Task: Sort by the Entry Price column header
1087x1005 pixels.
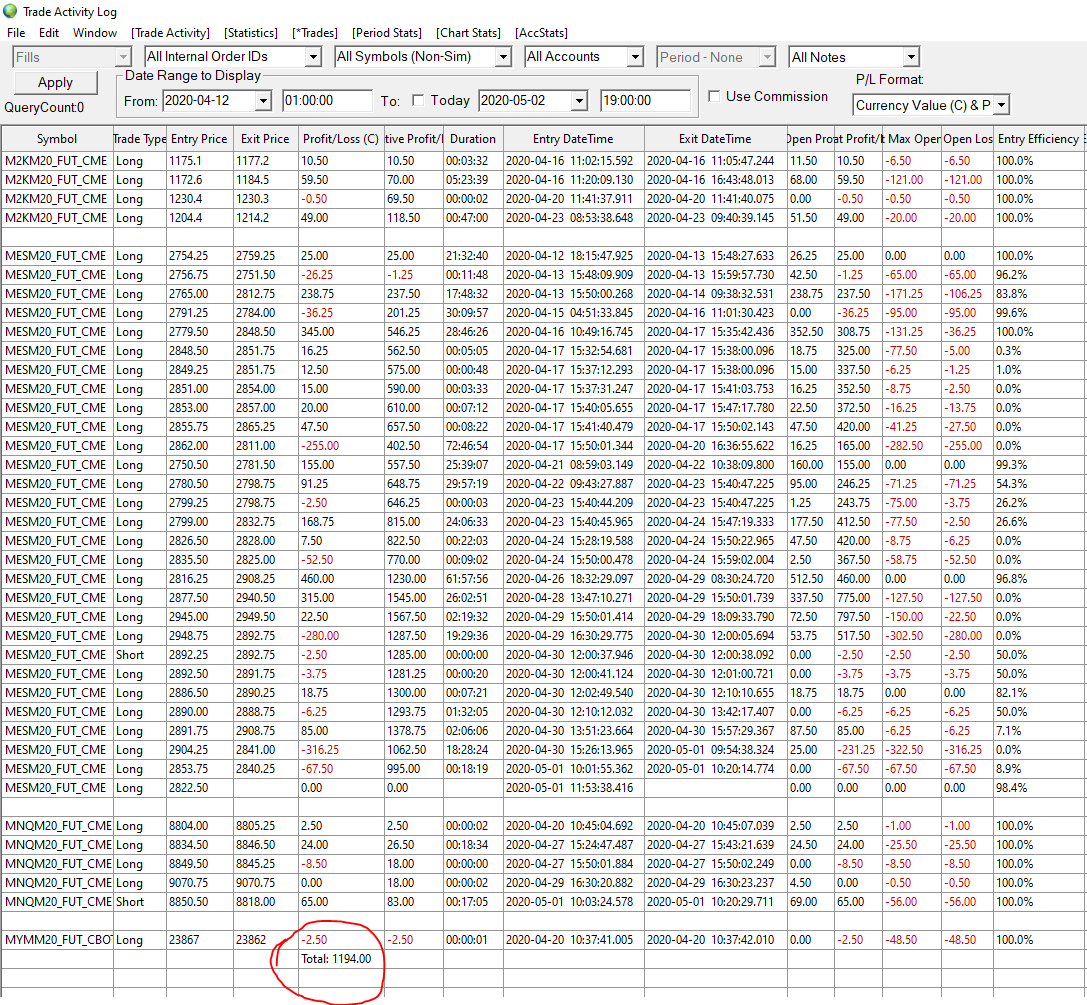Action: click(200, 139)
